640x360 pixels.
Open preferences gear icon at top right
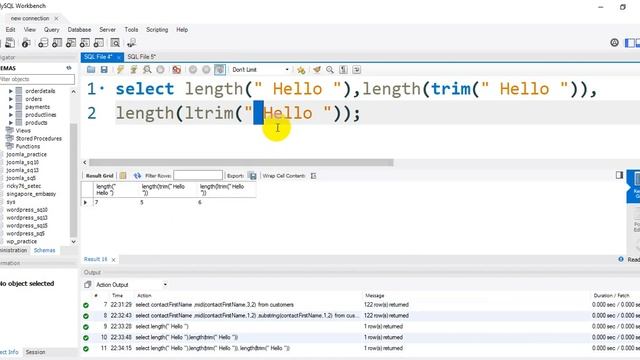[x=614, y=42]
